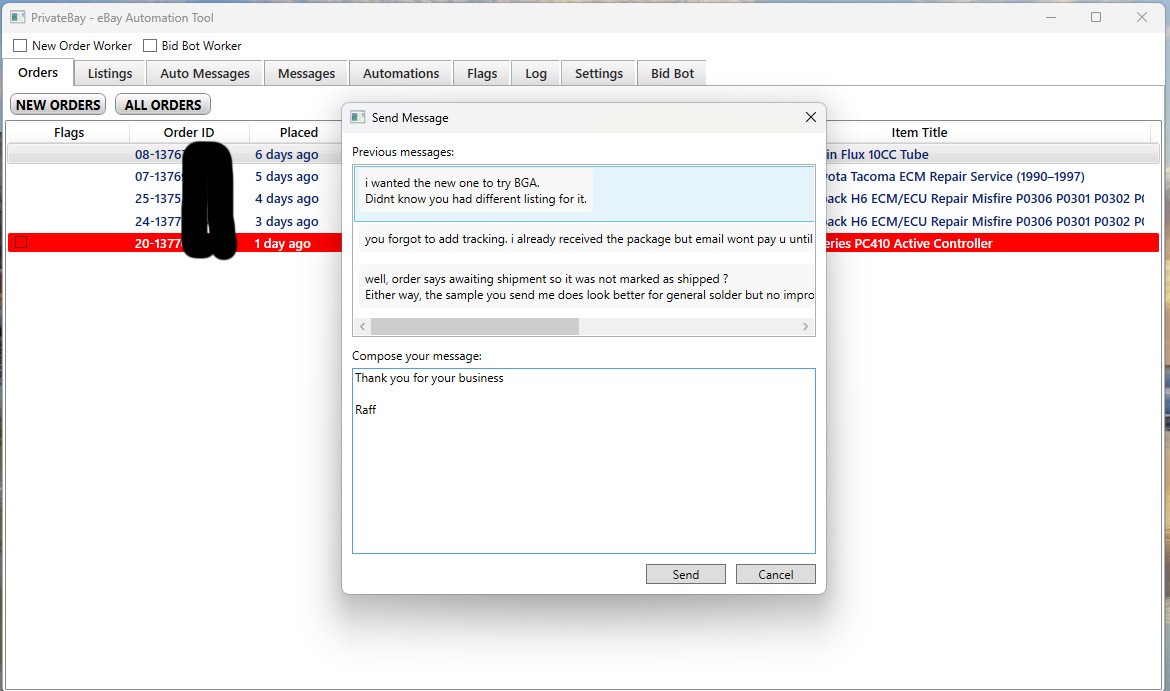Click the right arrow of the messages scrollbar
Screen dimensions: 1170x691
(805, 326)
